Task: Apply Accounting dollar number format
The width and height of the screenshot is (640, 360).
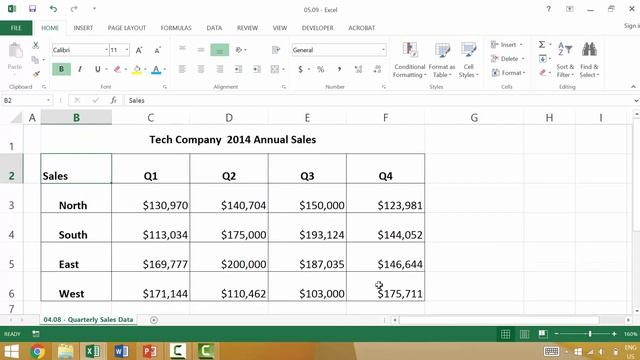Action: (300, 69)
